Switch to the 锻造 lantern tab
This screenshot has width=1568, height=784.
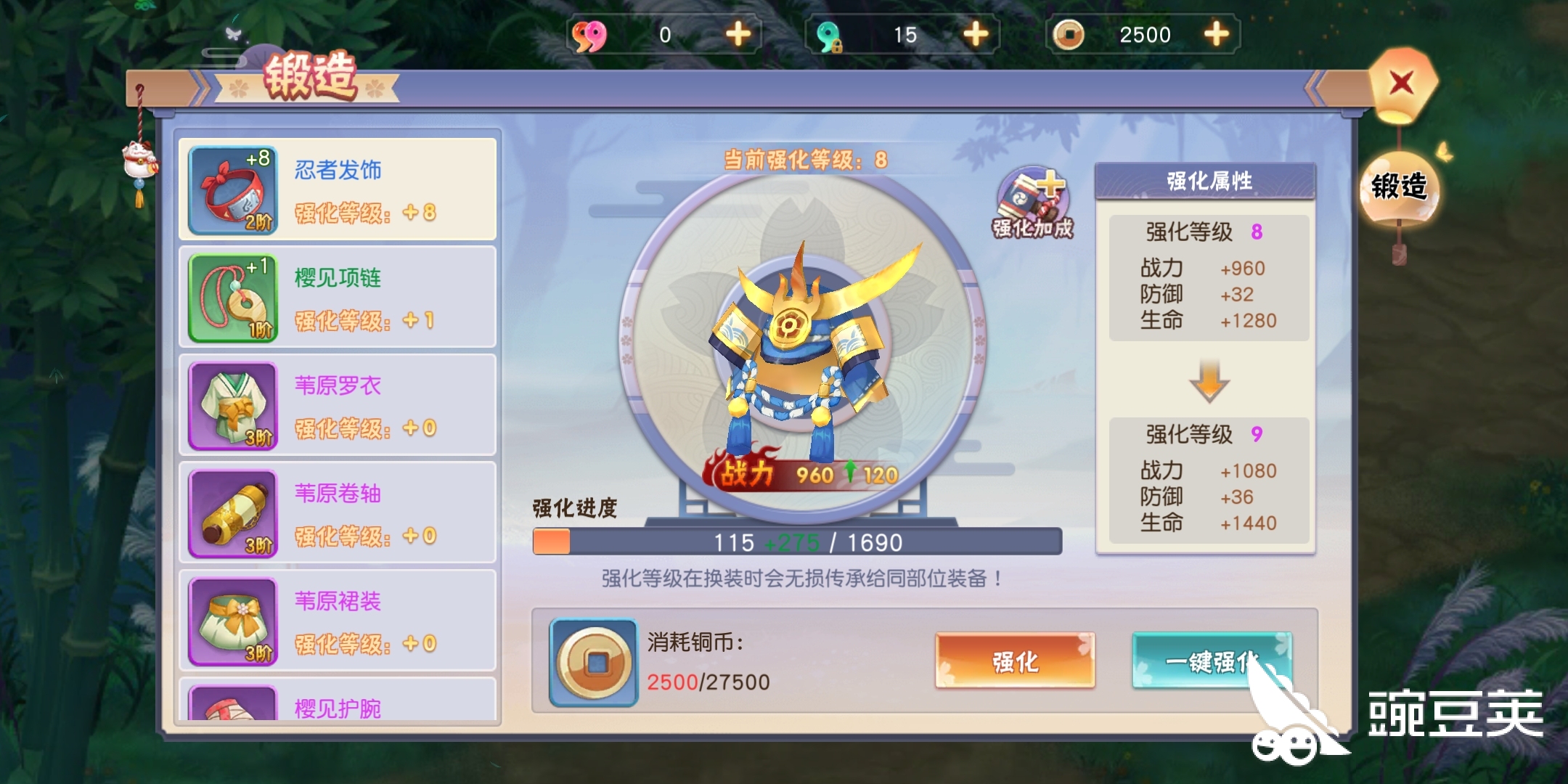pyautogui.click(x=1399, y=187)
